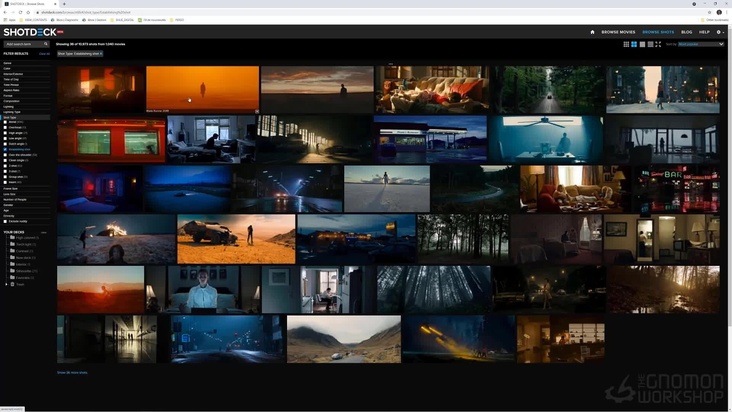
Task: Go to Browse Shots
Action: tap(658, 32)
